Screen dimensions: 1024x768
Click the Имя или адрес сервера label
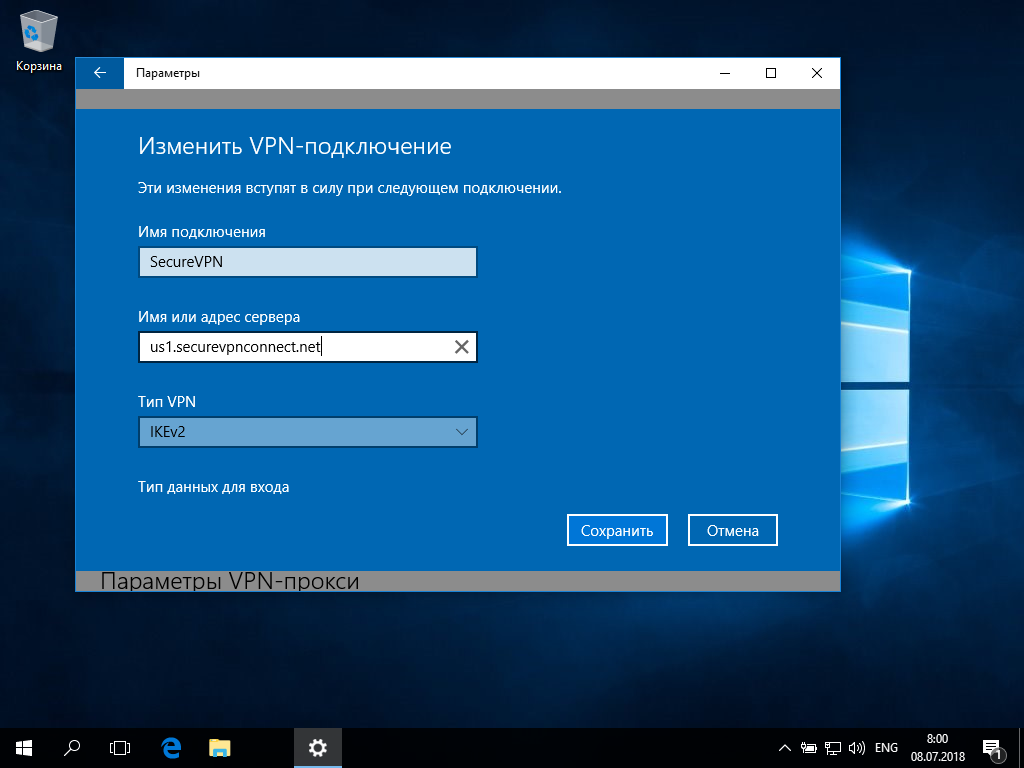pyautogui.click(x=219, y=317)
